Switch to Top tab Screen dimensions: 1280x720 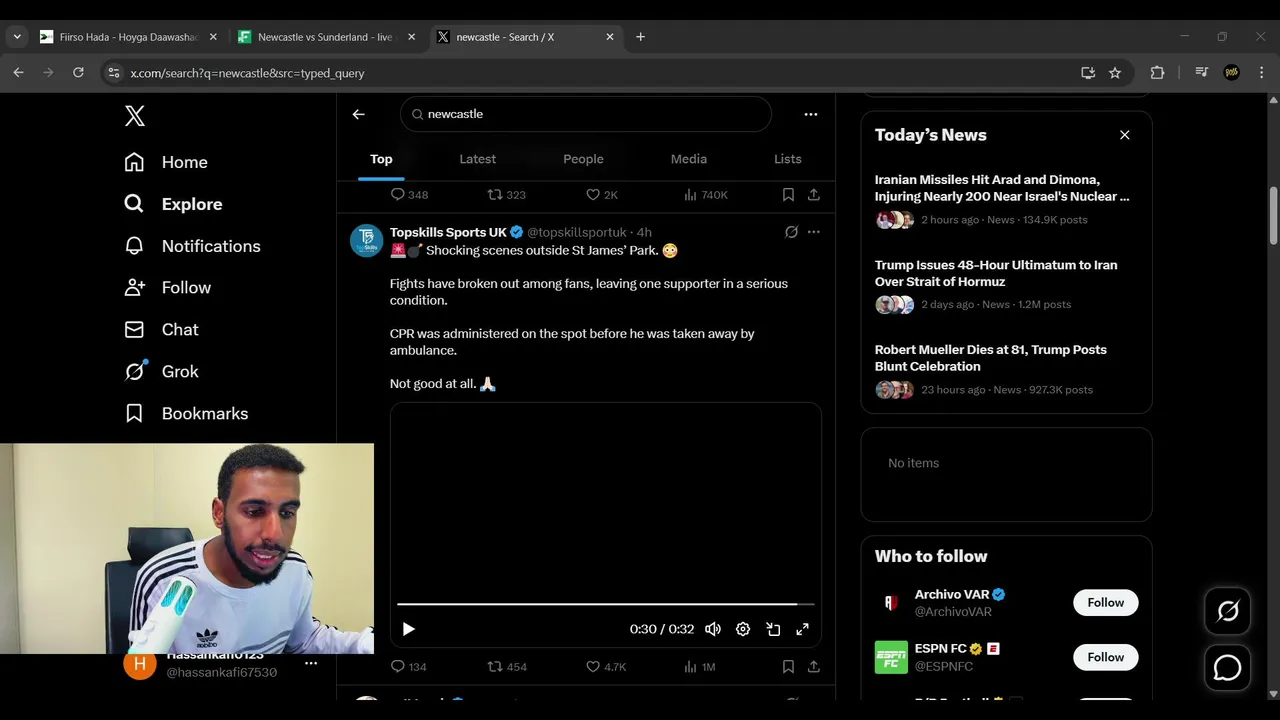tap(381, 159)
